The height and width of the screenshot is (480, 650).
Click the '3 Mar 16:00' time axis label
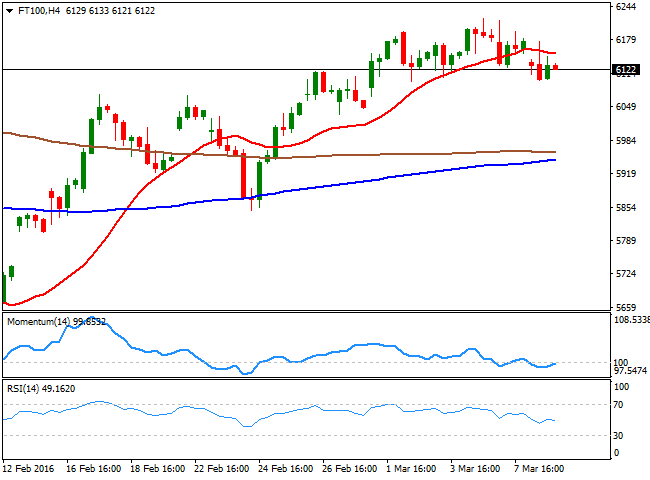[475, 468]
